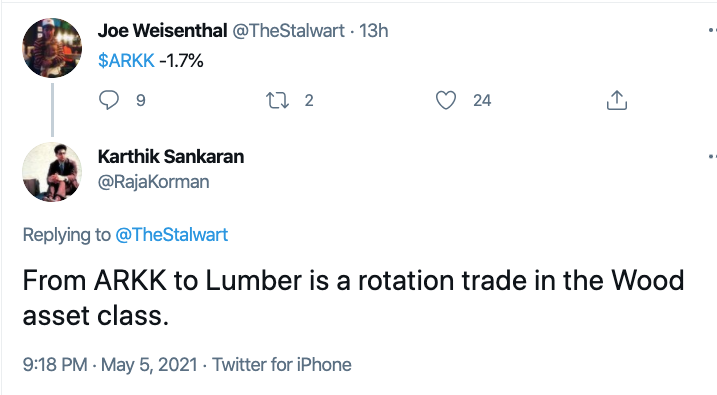
Task: Like the $ARKK -1.7% tweet
Action: [x=445, y=100]
